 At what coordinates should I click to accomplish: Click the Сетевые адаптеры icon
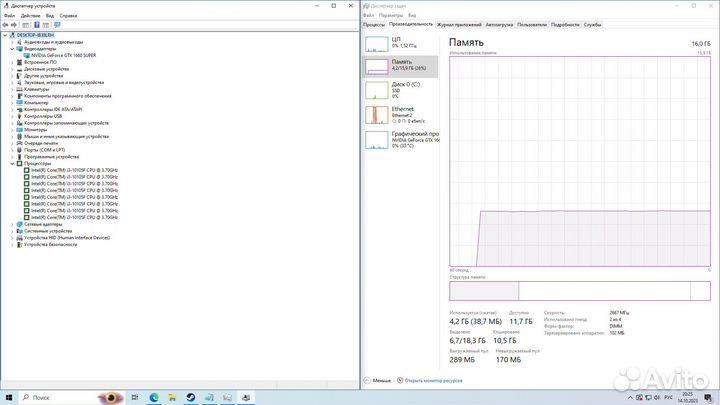pyautogui.click(x=19, y=224)
